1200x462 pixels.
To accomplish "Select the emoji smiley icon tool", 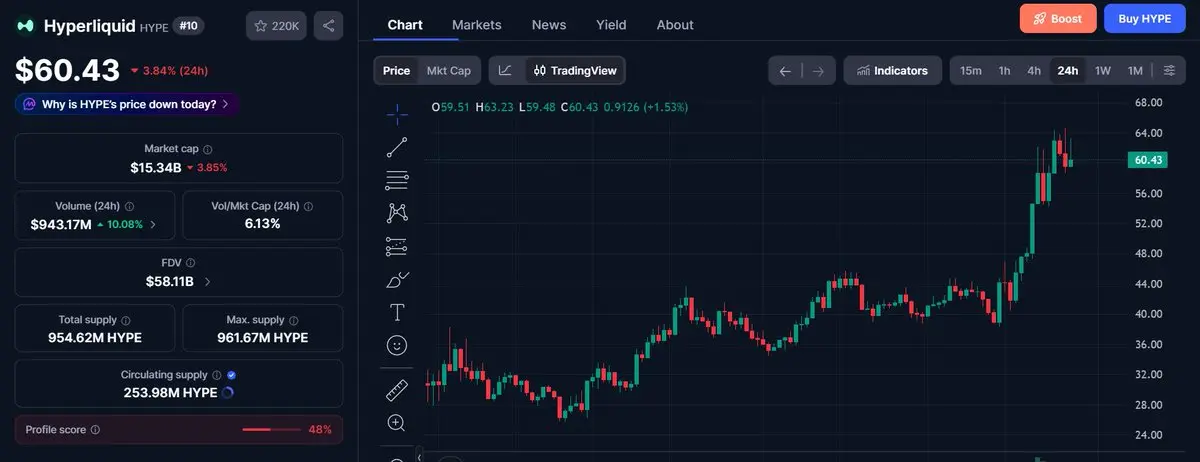I will pyautogui.click(x=397, y=345).
